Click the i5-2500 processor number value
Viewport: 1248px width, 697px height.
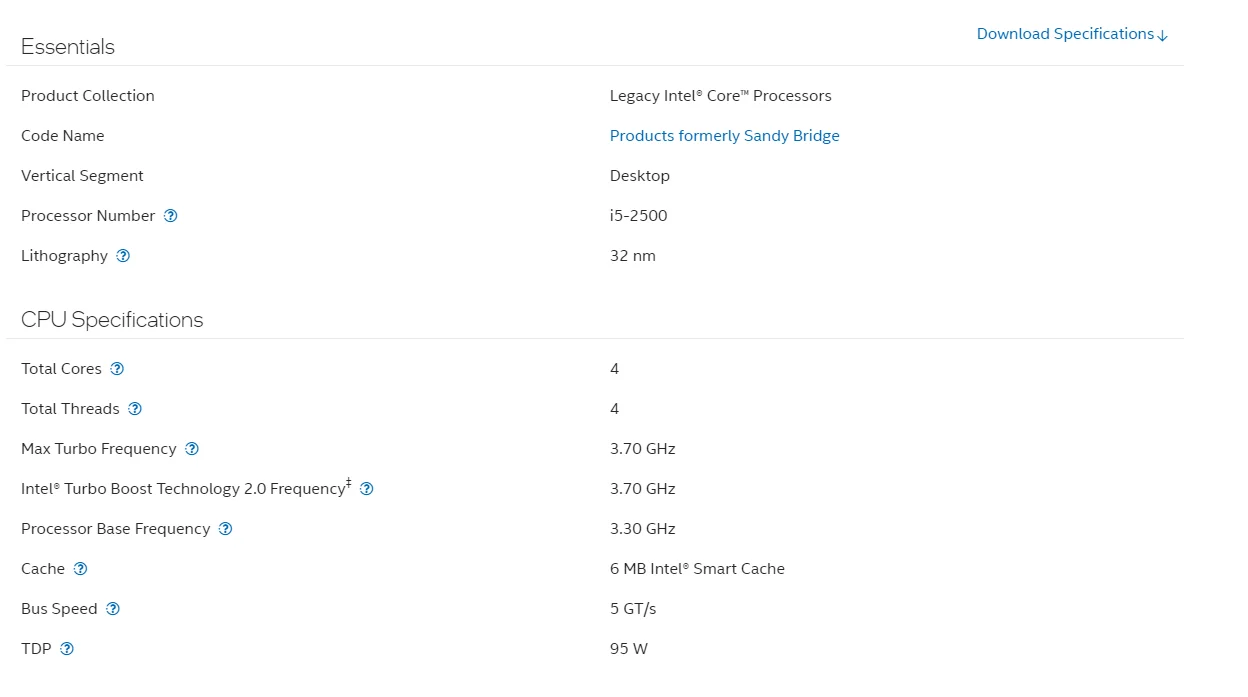[x=638, y=216]
